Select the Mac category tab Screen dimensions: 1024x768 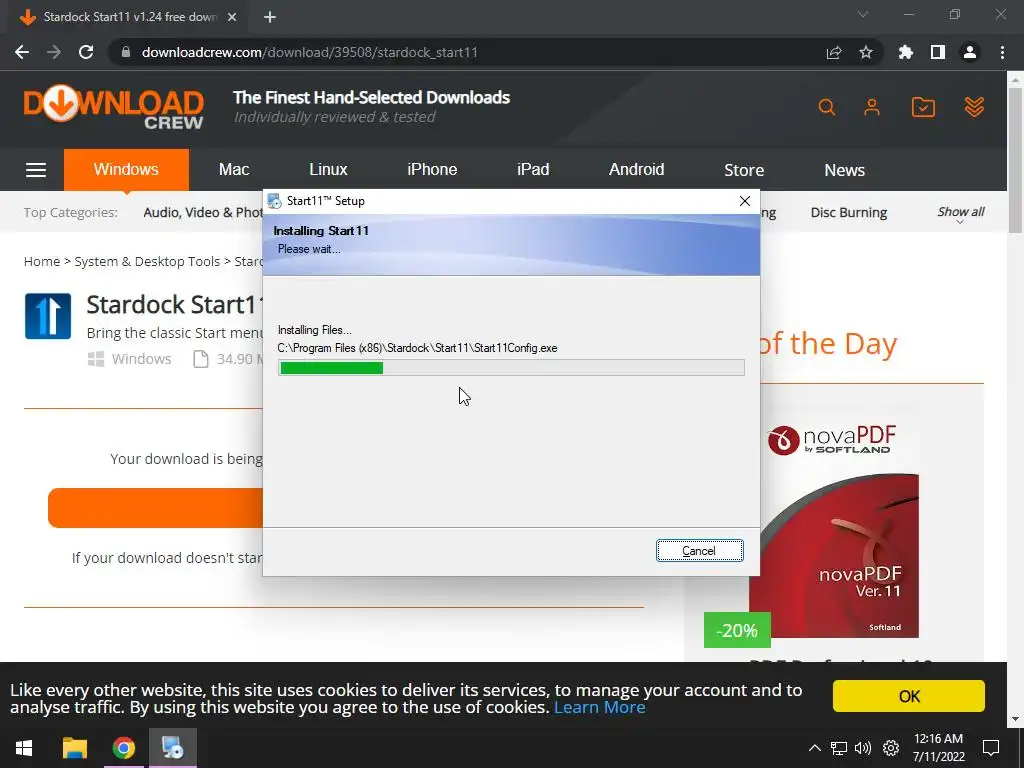234,170
